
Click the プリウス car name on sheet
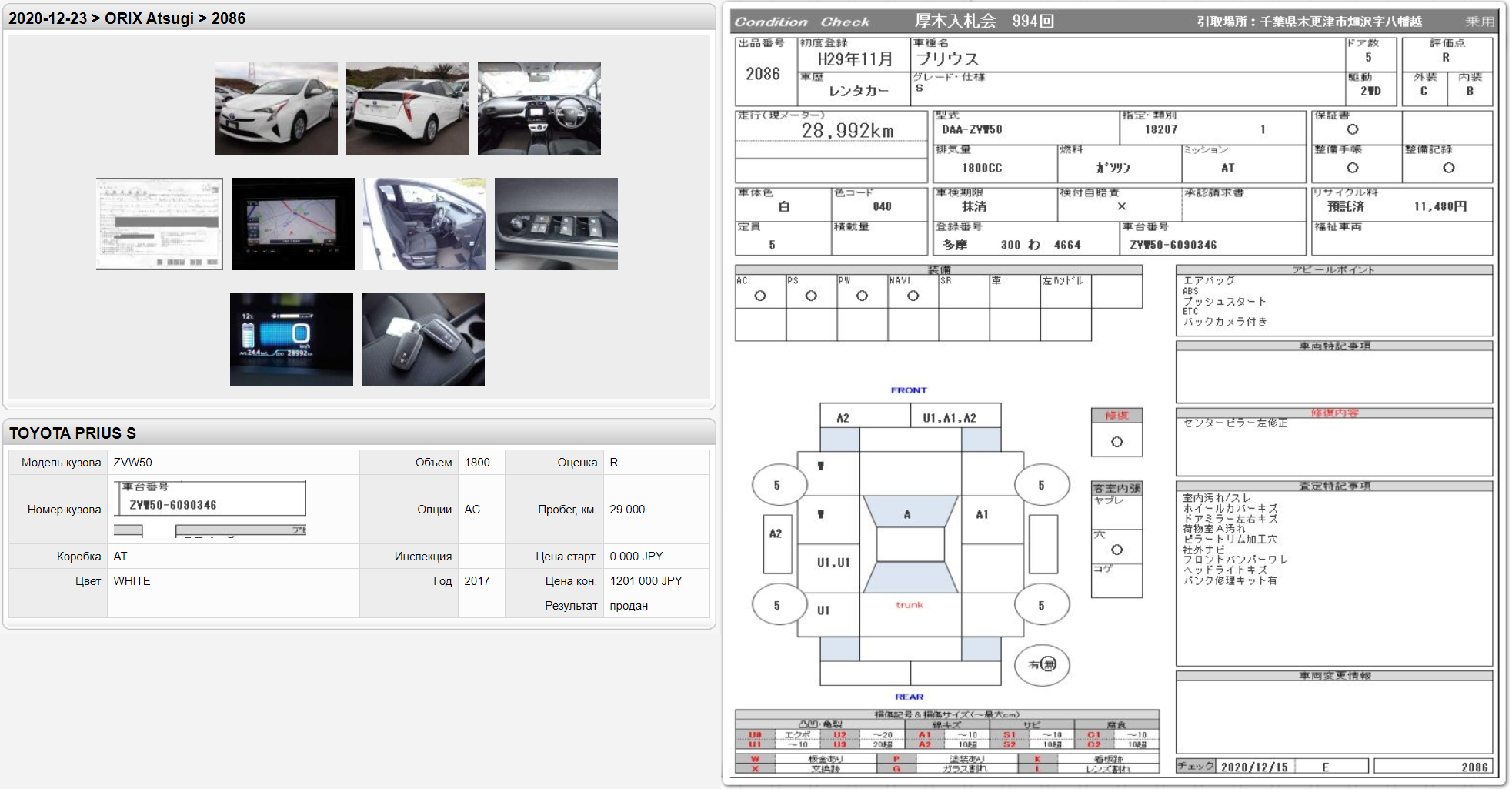tap(947, 59)
